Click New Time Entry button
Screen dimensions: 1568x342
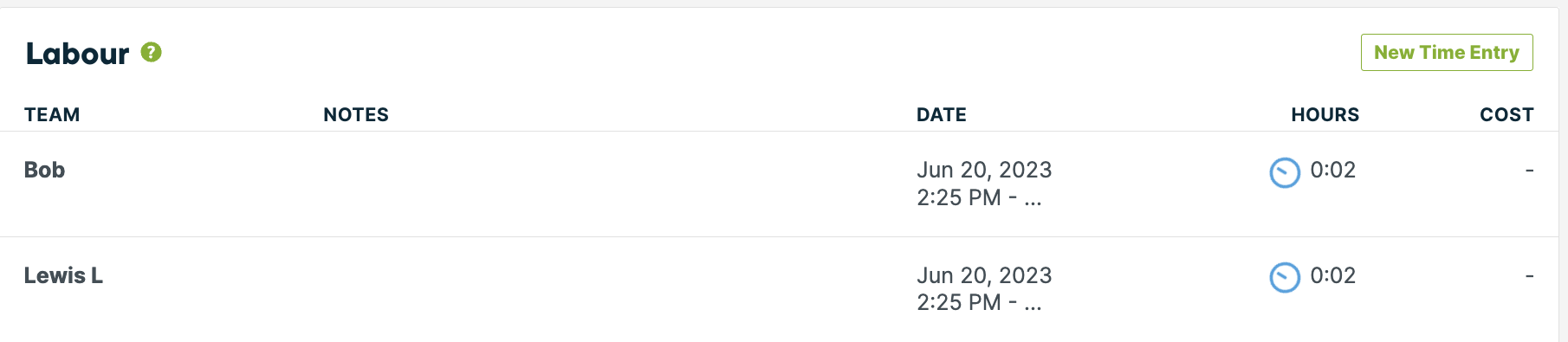[x=1447, y=52]
